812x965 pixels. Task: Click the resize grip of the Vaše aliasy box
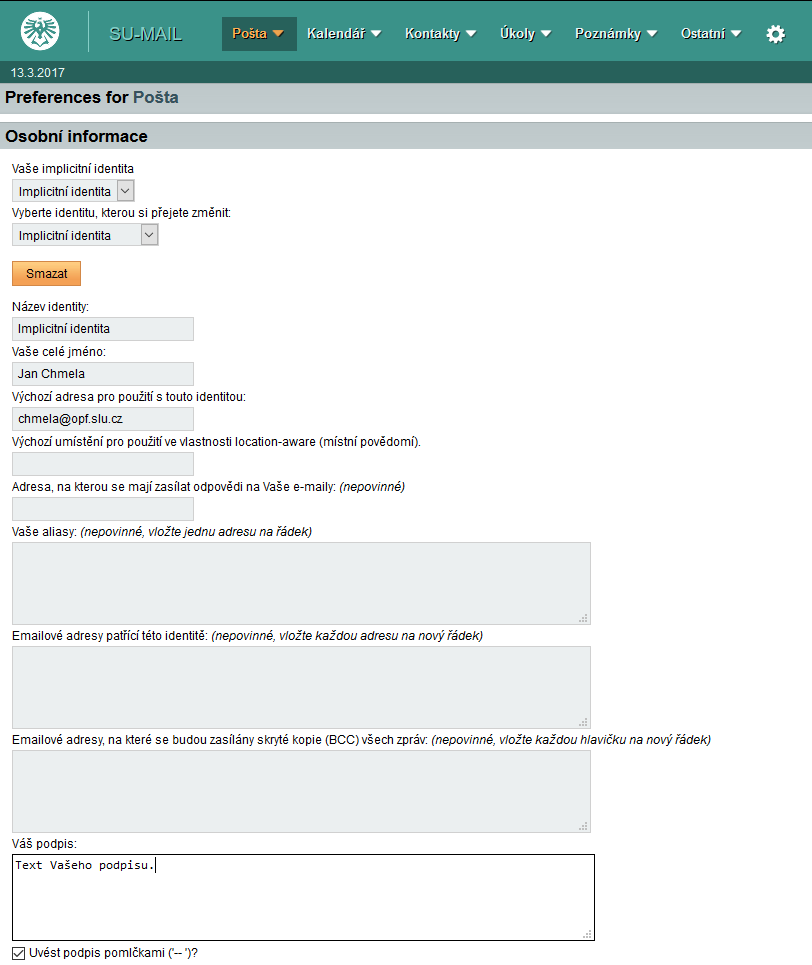584,618
